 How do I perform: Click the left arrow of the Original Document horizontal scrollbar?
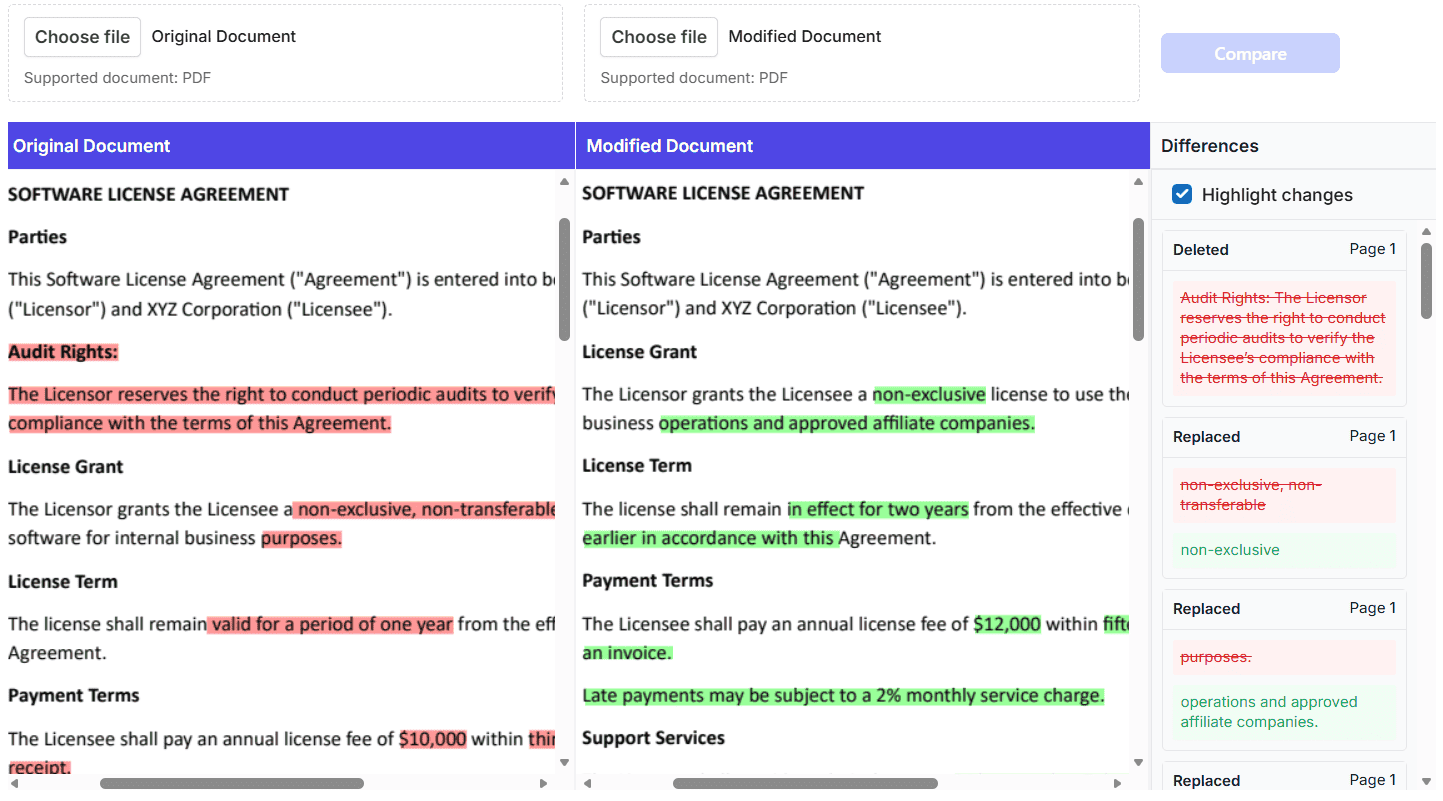[15, 783]
